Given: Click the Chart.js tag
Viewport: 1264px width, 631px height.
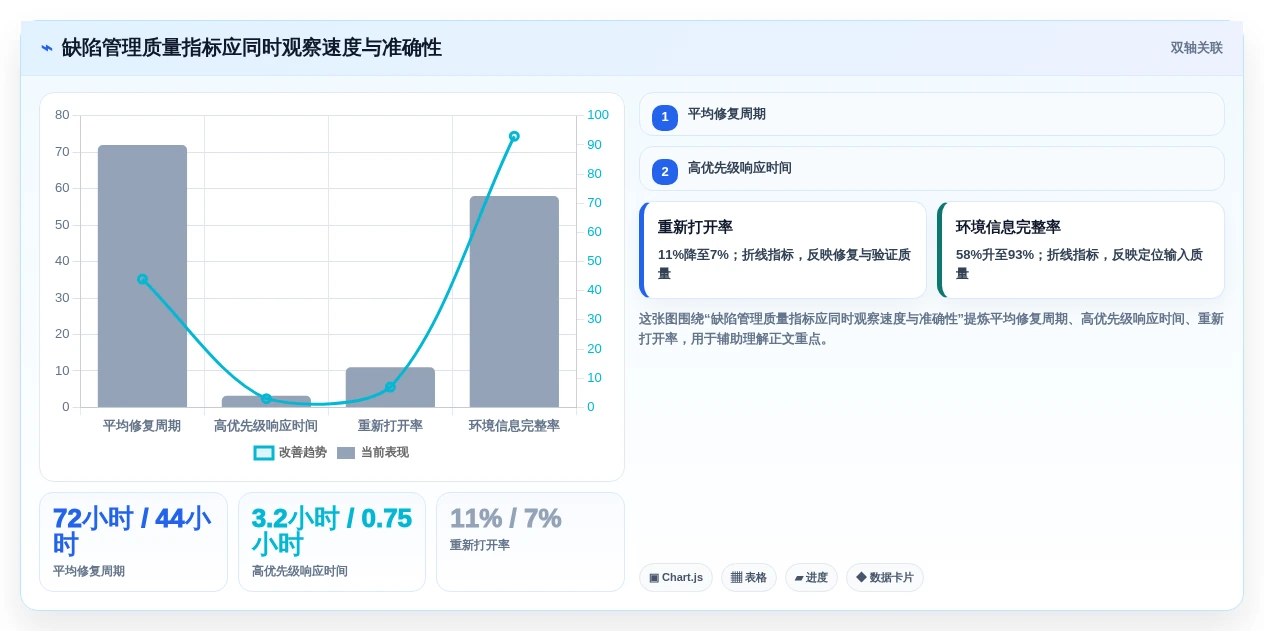Looking at the screenshot, I should pyautogui.click(x=676, y=577).
